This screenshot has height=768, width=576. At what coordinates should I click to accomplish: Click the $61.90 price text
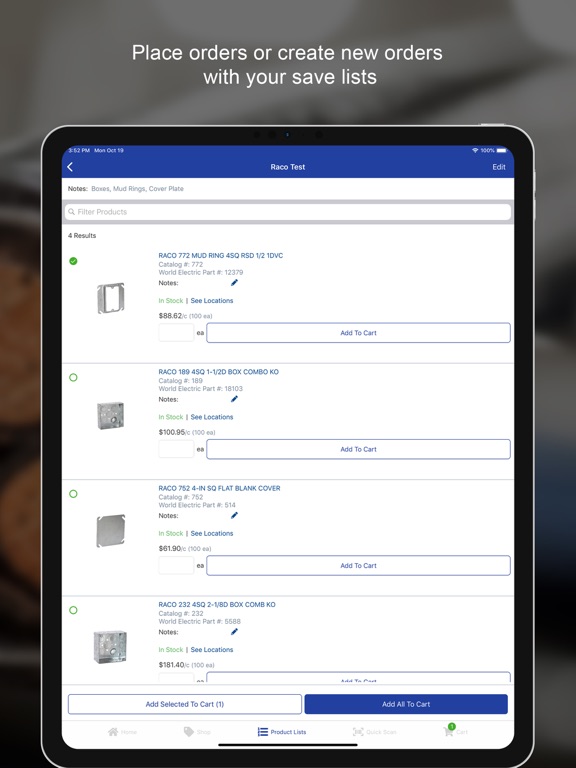click(169, 549)
